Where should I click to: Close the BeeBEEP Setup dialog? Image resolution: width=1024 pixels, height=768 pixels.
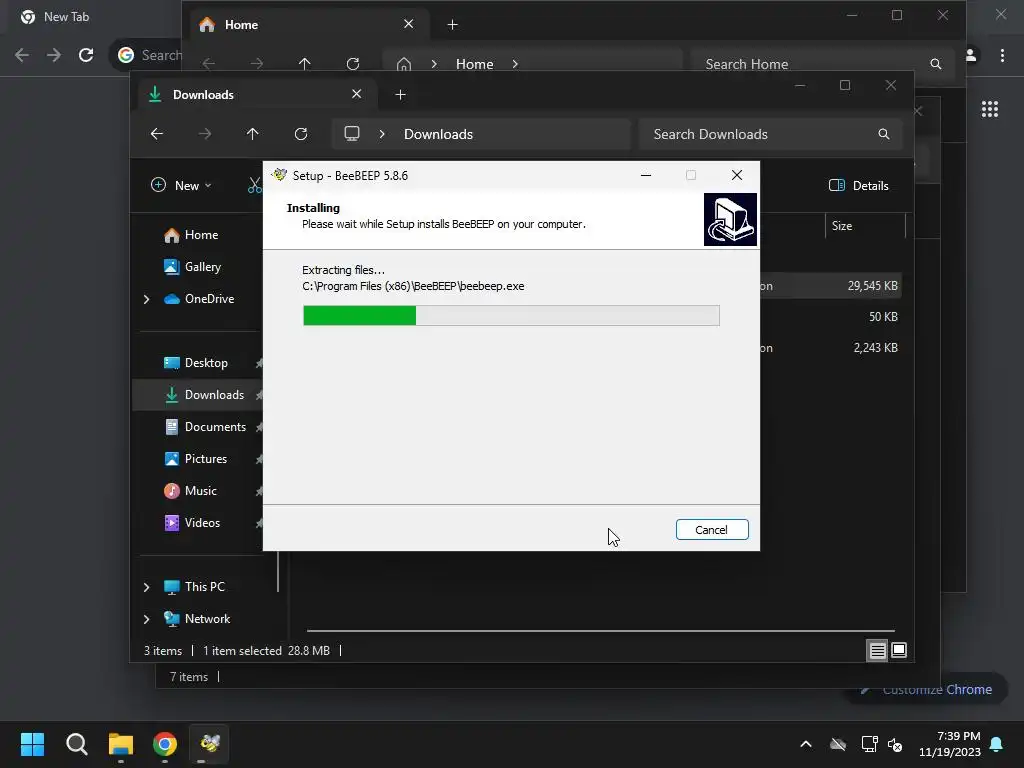(737, 175)
